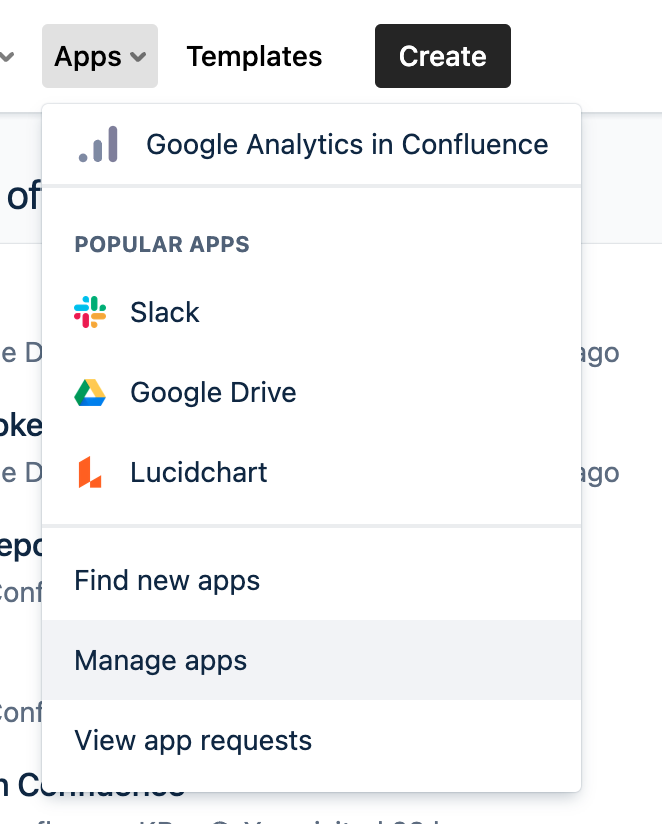The image size is (662, 824).
Task: Click the Google Drive triangle icon
Action: pyautogui.click(x=90, y=392)
